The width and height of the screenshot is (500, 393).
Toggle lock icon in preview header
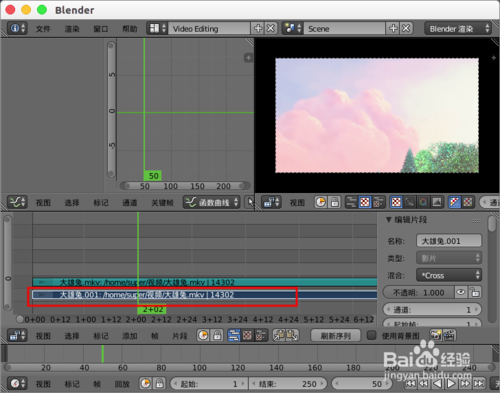(x=334, y=202)
